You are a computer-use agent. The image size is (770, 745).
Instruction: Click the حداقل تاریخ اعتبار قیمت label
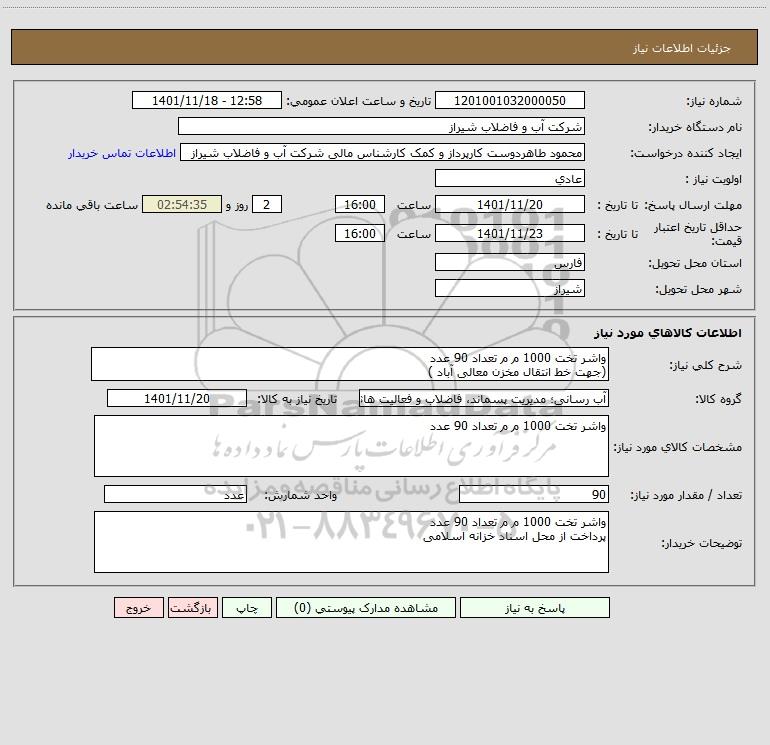coord(698,234)
